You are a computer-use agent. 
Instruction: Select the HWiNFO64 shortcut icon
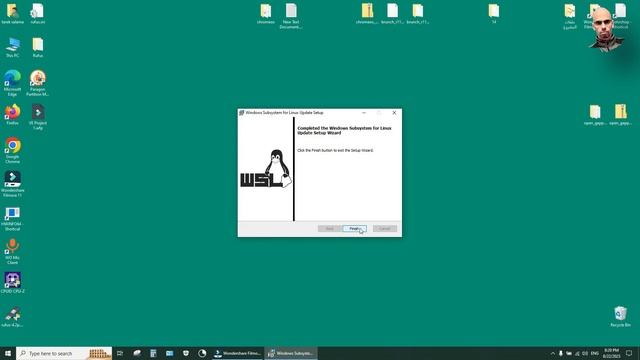(x=12, y=218)
